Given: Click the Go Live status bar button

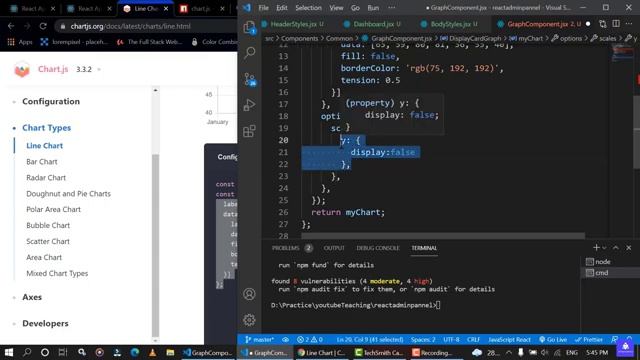Looking at the screenshot, I should coord(553,340).
